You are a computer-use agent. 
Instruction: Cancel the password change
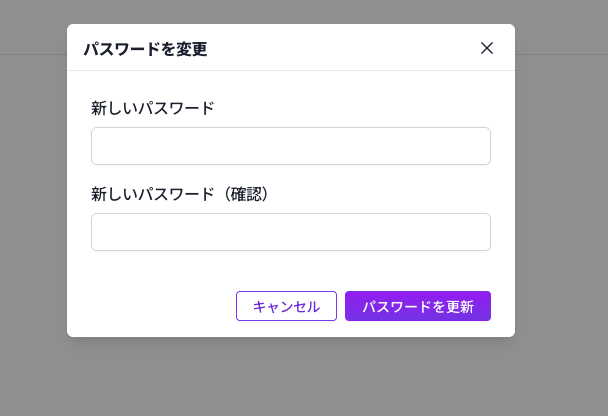[x=286, y=306]
